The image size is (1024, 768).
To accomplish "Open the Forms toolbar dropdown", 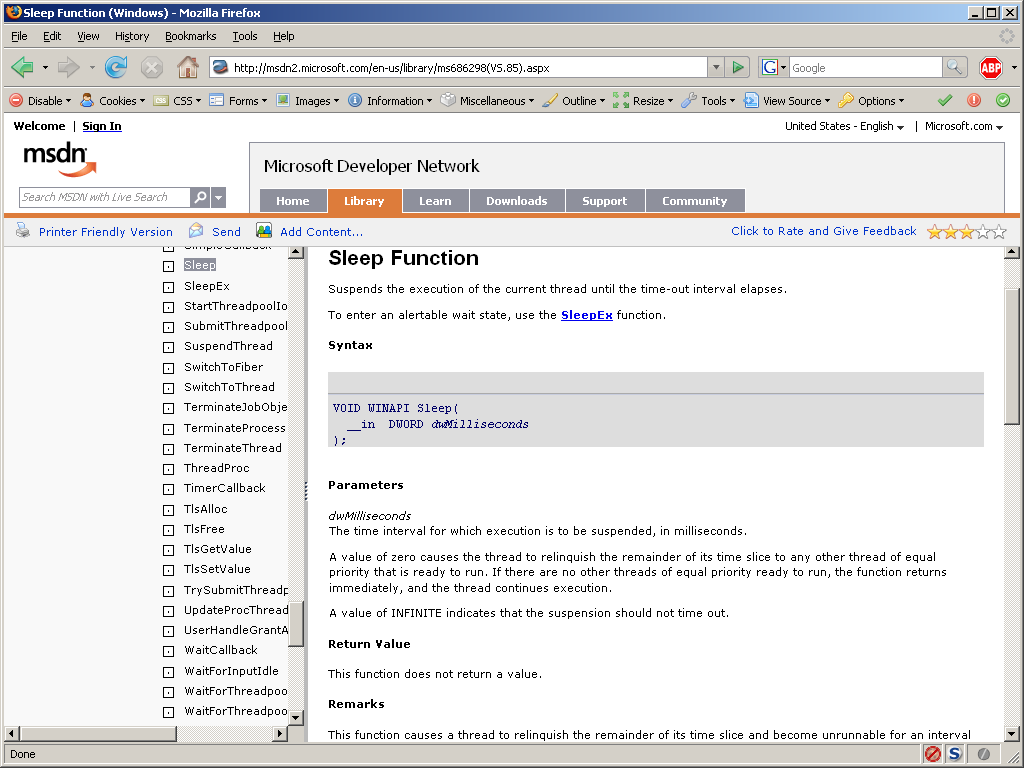I will point(238,101).
